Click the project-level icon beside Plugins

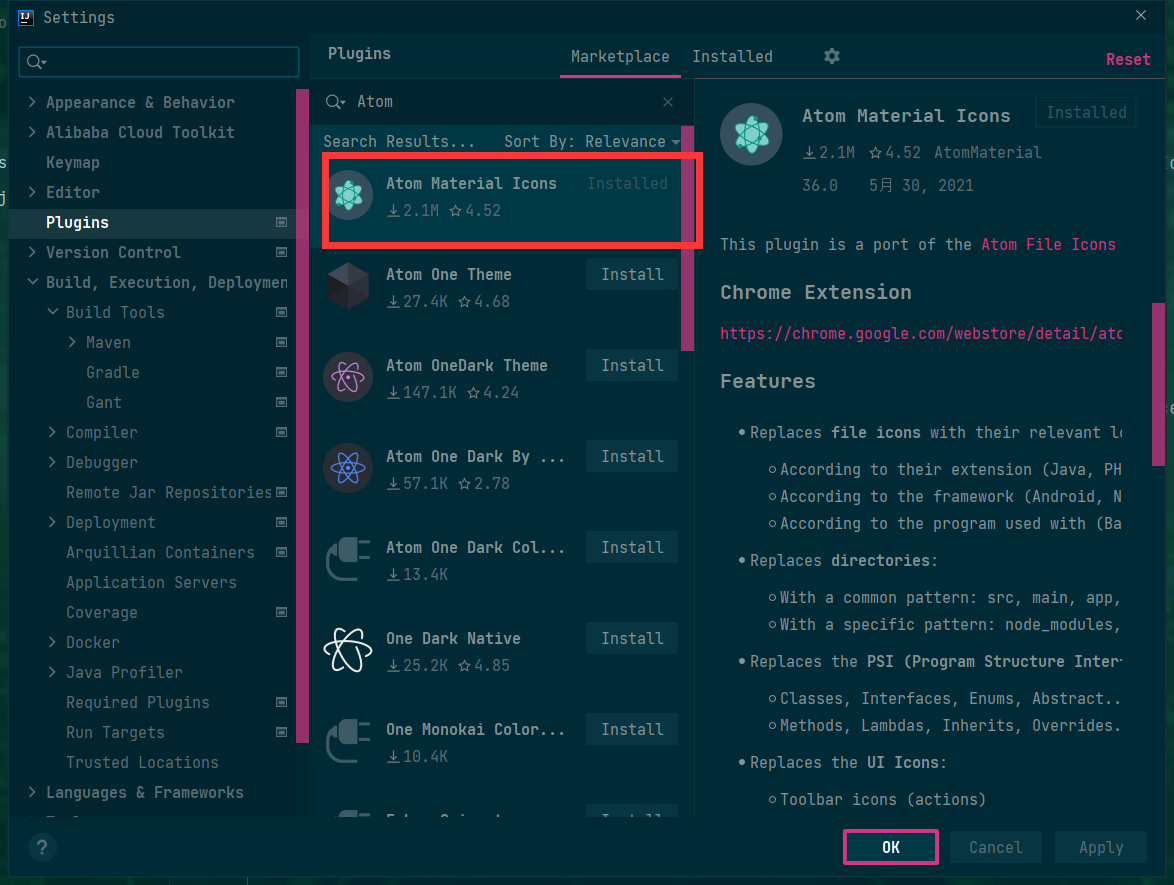click(x=282, y=222)
